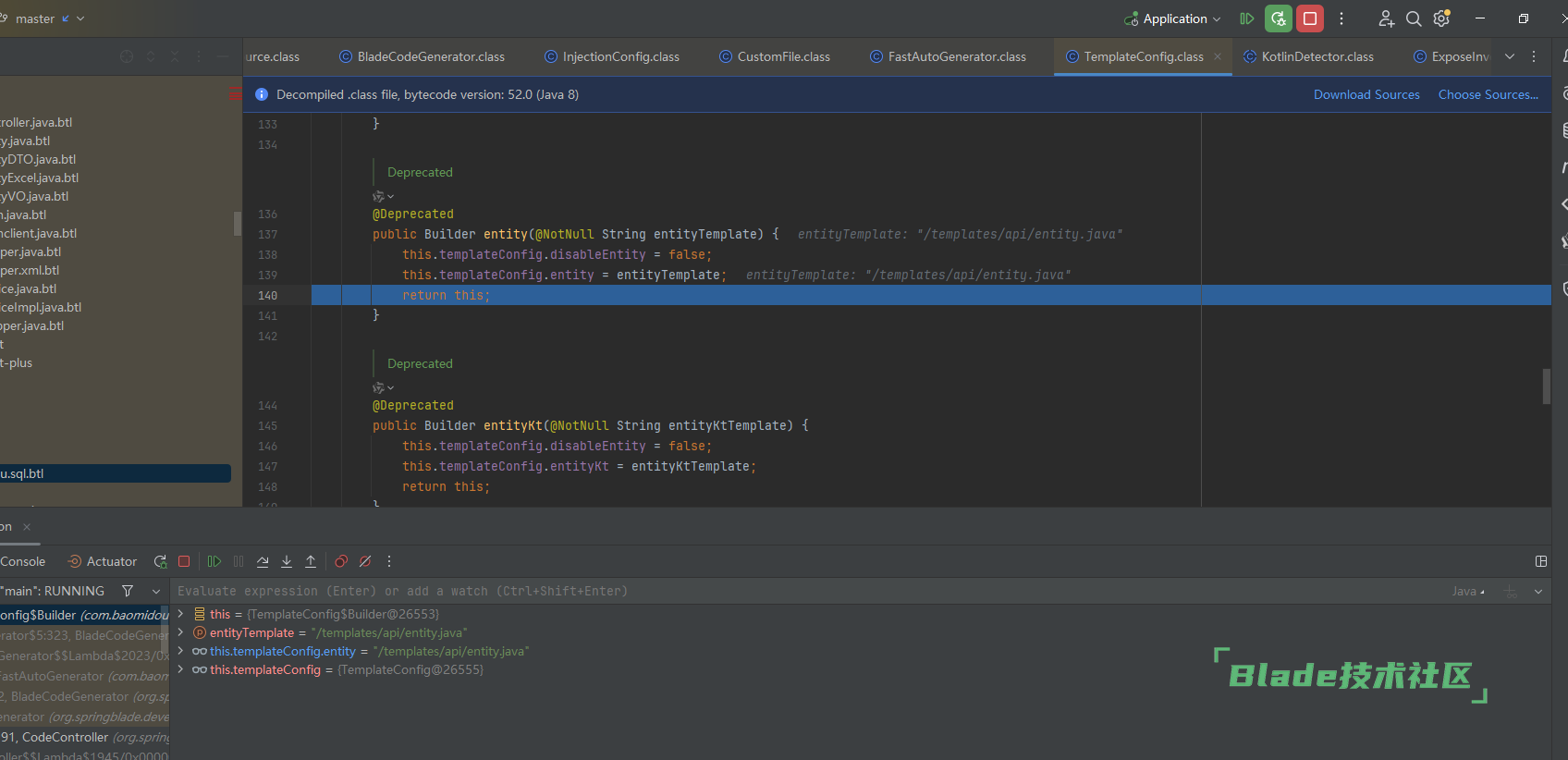Show hidden editor tabs chevron
The image size is (1568, 760).
pyautogui.click(x=1510, y=56)
